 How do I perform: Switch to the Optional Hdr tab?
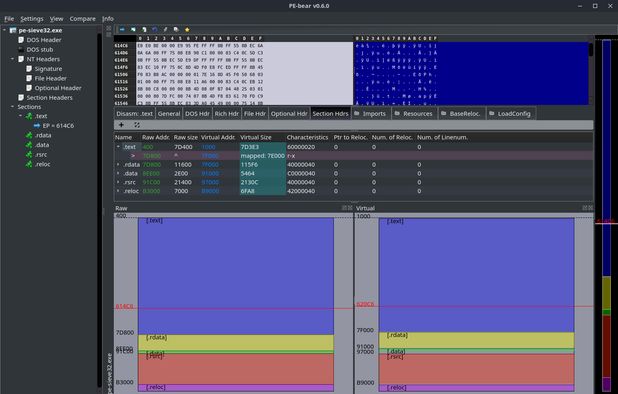(289, 113)
